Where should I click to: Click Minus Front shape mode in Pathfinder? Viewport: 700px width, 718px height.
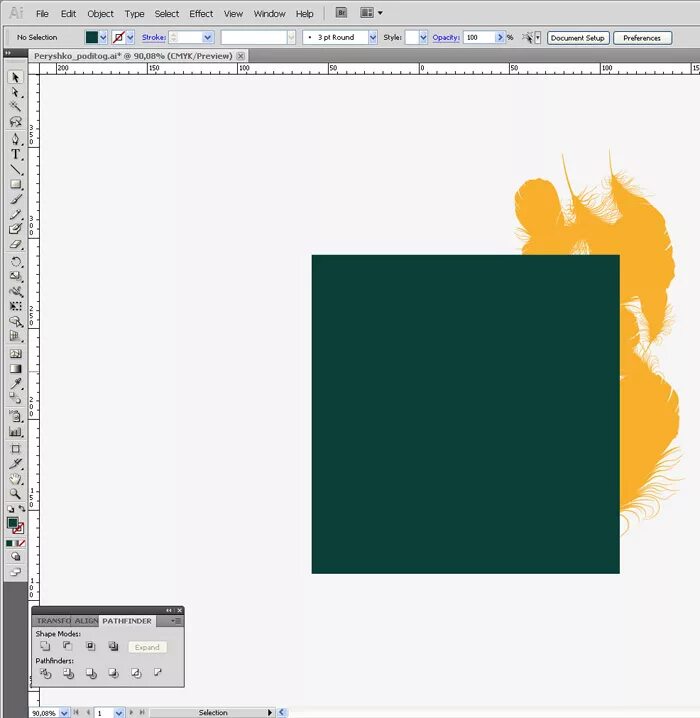(x=67, y=646)
